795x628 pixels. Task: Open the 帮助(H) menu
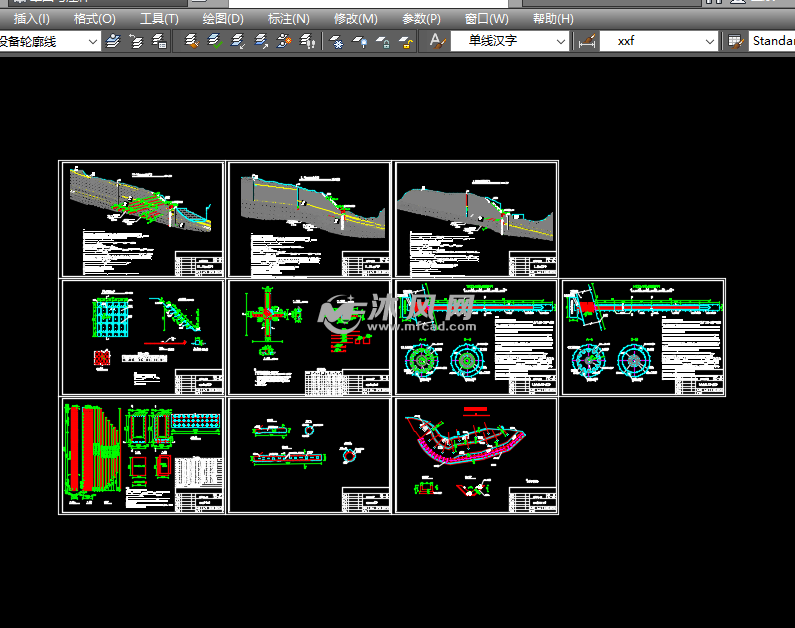pyautogui.click(x=553, y=18)
